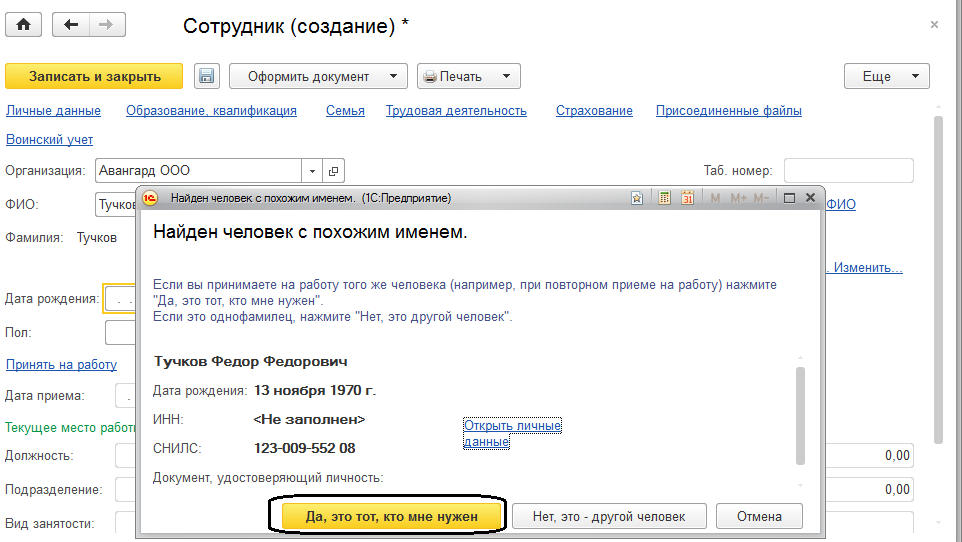Open the Организация dropdown arrow
The height and width of the screenshot is (542, 962).
coord(311,170)
